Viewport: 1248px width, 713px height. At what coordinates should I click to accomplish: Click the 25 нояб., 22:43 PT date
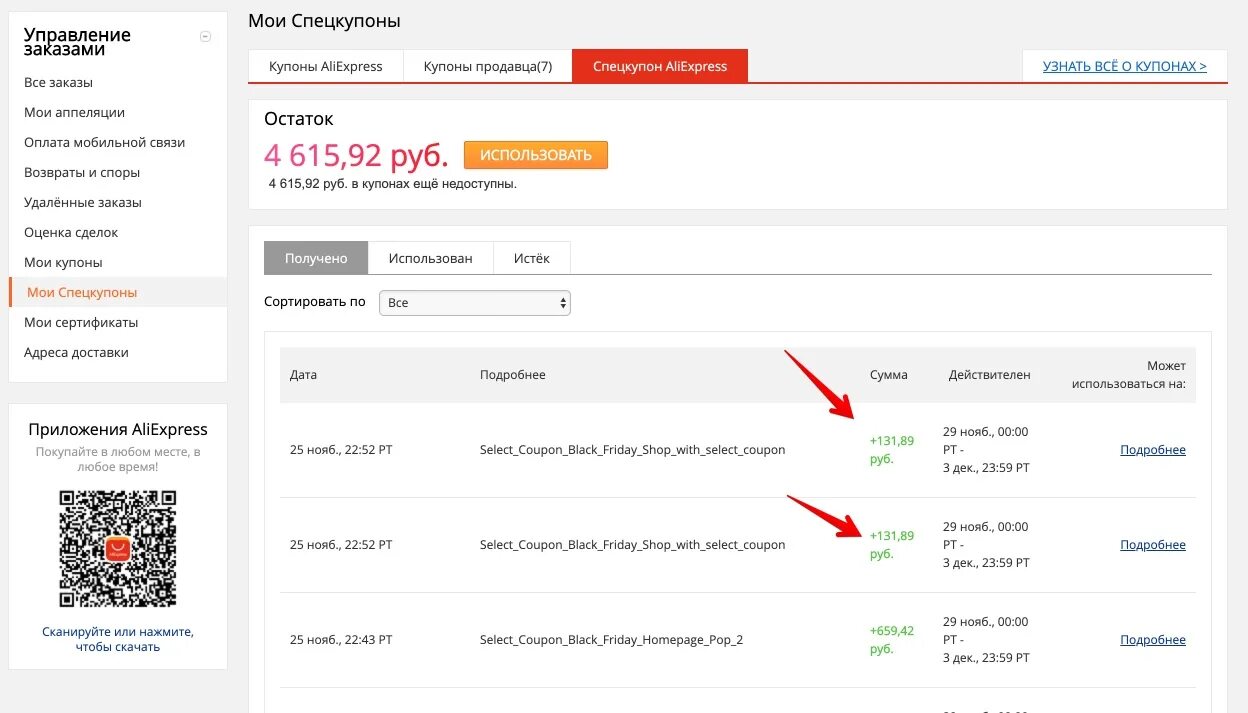[x=341, y=640]
